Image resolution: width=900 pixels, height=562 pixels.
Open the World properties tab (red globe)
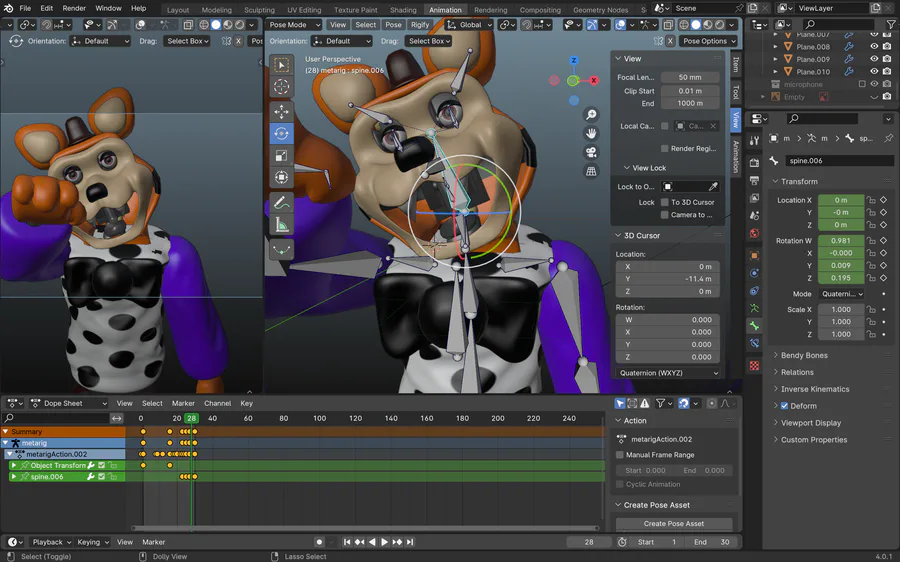pos(754,233)
